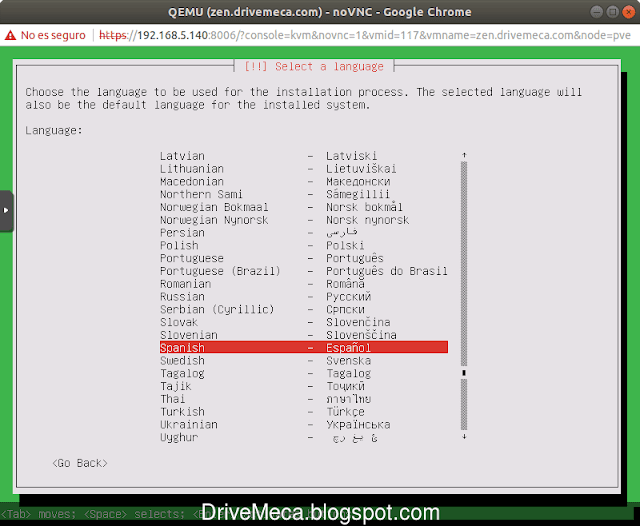Minimize the Chrome window

tap(596, 12)
